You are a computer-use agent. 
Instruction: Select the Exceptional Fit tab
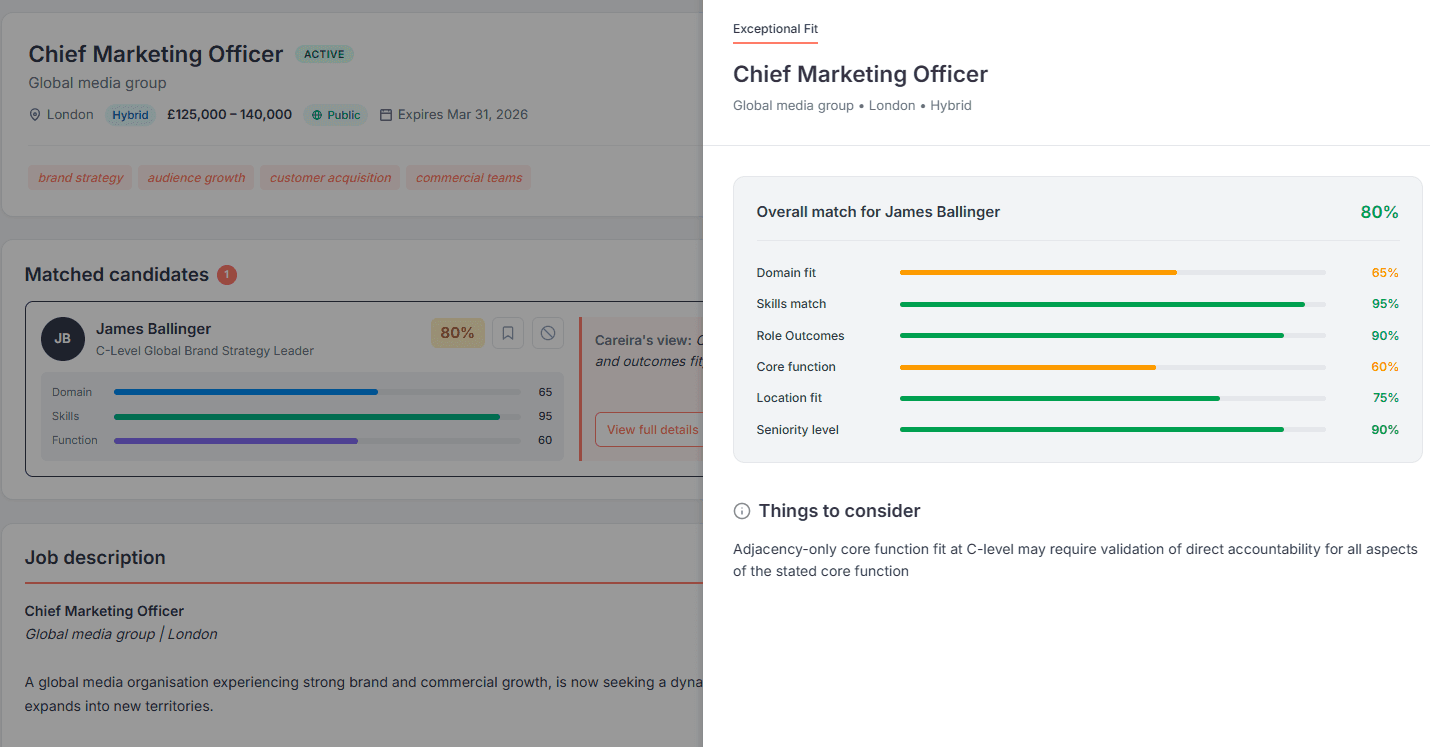coord(775,29)
